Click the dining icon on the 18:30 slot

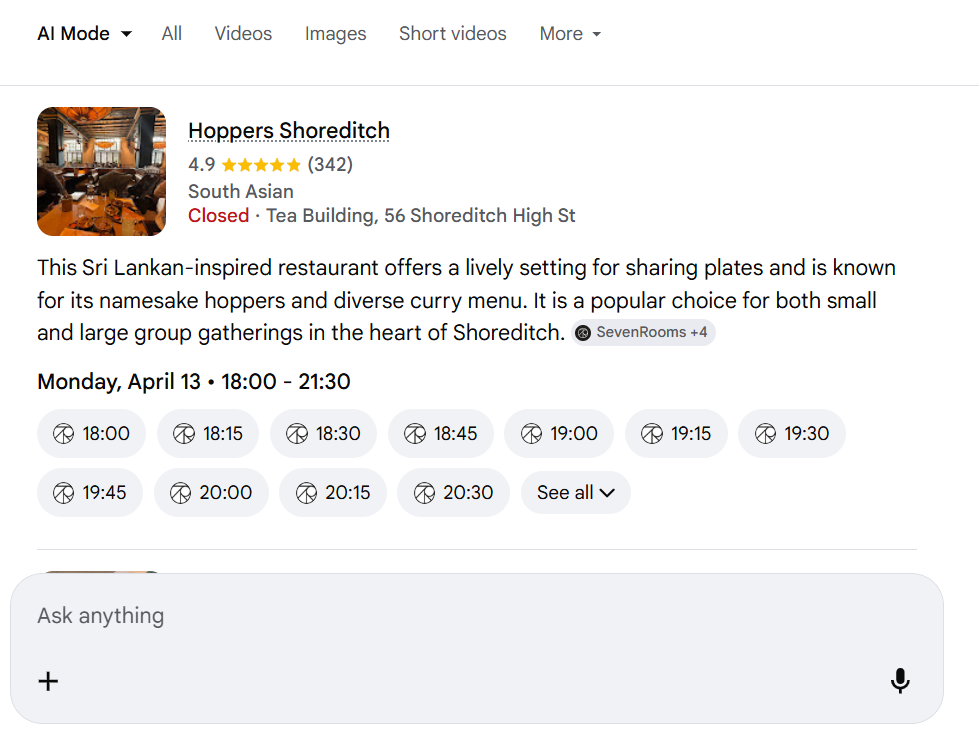point(297,433)
